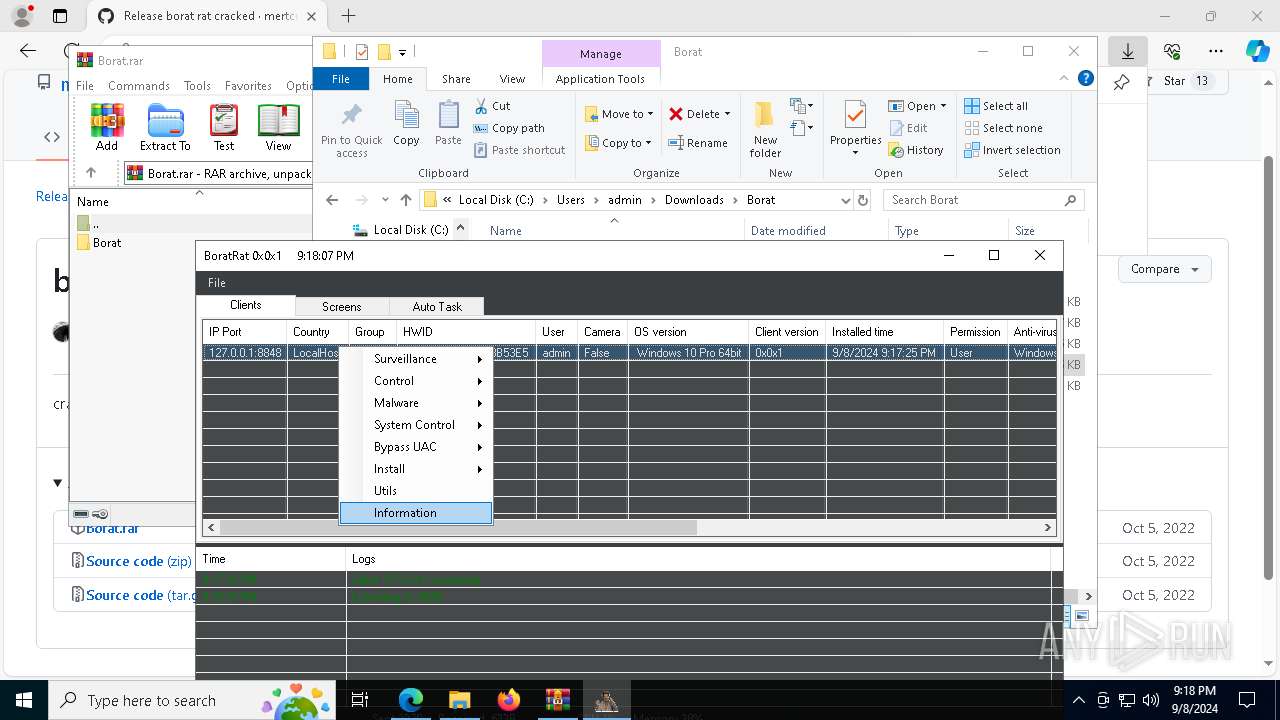Open Customize Quick Access Toolbar dropdown in Explorer
The image size is (1280, 720).
tap(402, 52)
